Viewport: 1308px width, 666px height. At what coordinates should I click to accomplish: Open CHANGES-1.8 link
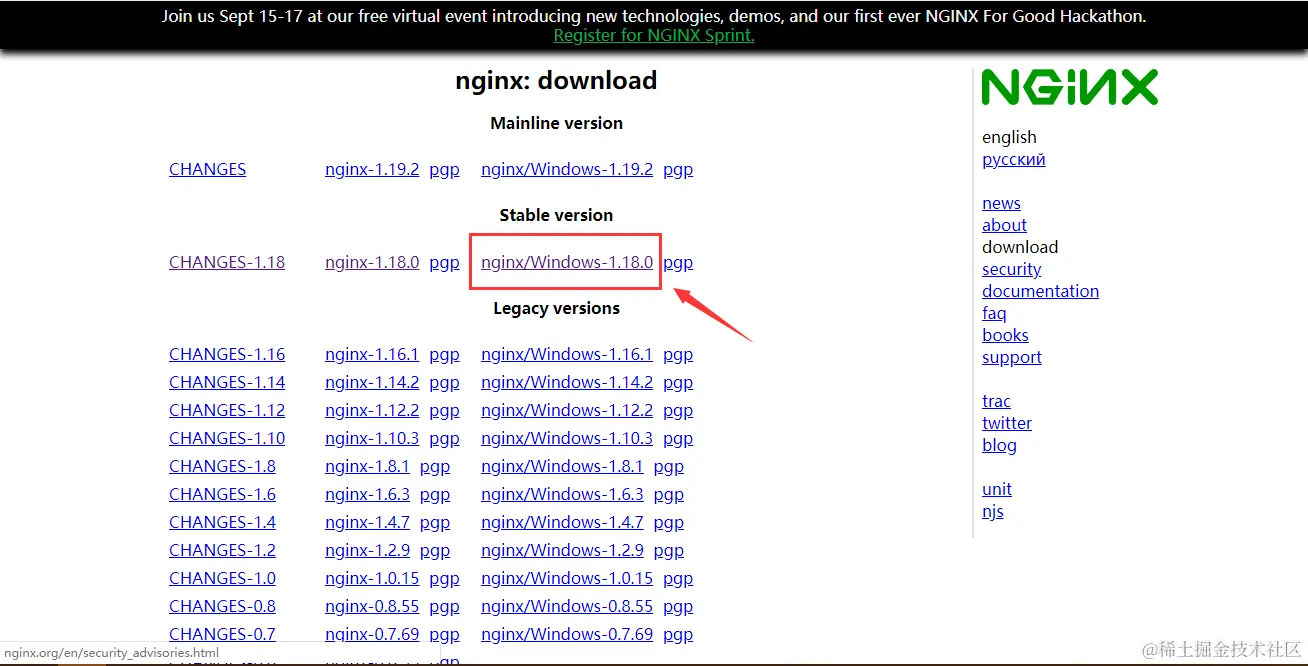coord(222,466)
